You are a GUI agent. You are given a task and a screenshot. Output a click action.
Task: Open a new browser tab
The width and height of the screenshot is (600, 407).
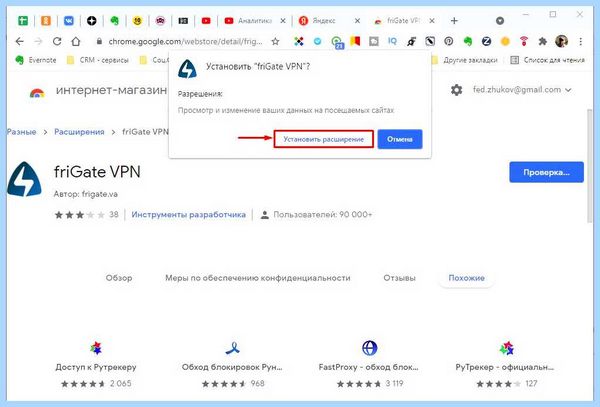click(x=454, y=21)
